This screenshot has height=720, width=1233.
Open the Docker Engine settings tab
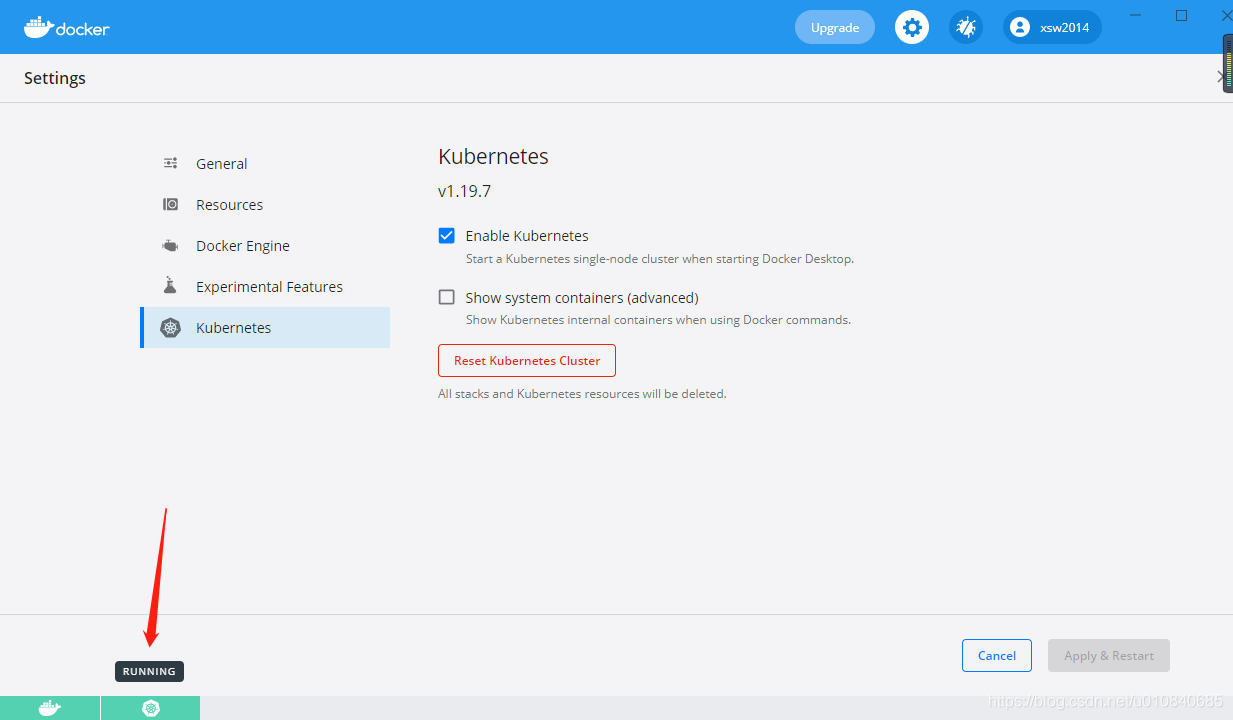(x=265, y=245)
